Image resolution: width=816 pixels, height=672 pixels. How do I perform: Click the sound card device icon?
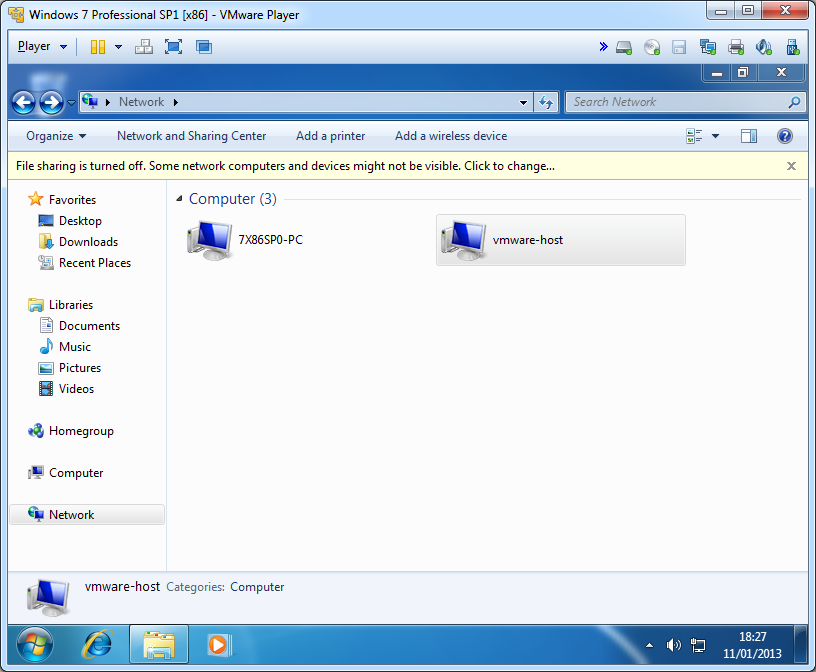(764, 47)
